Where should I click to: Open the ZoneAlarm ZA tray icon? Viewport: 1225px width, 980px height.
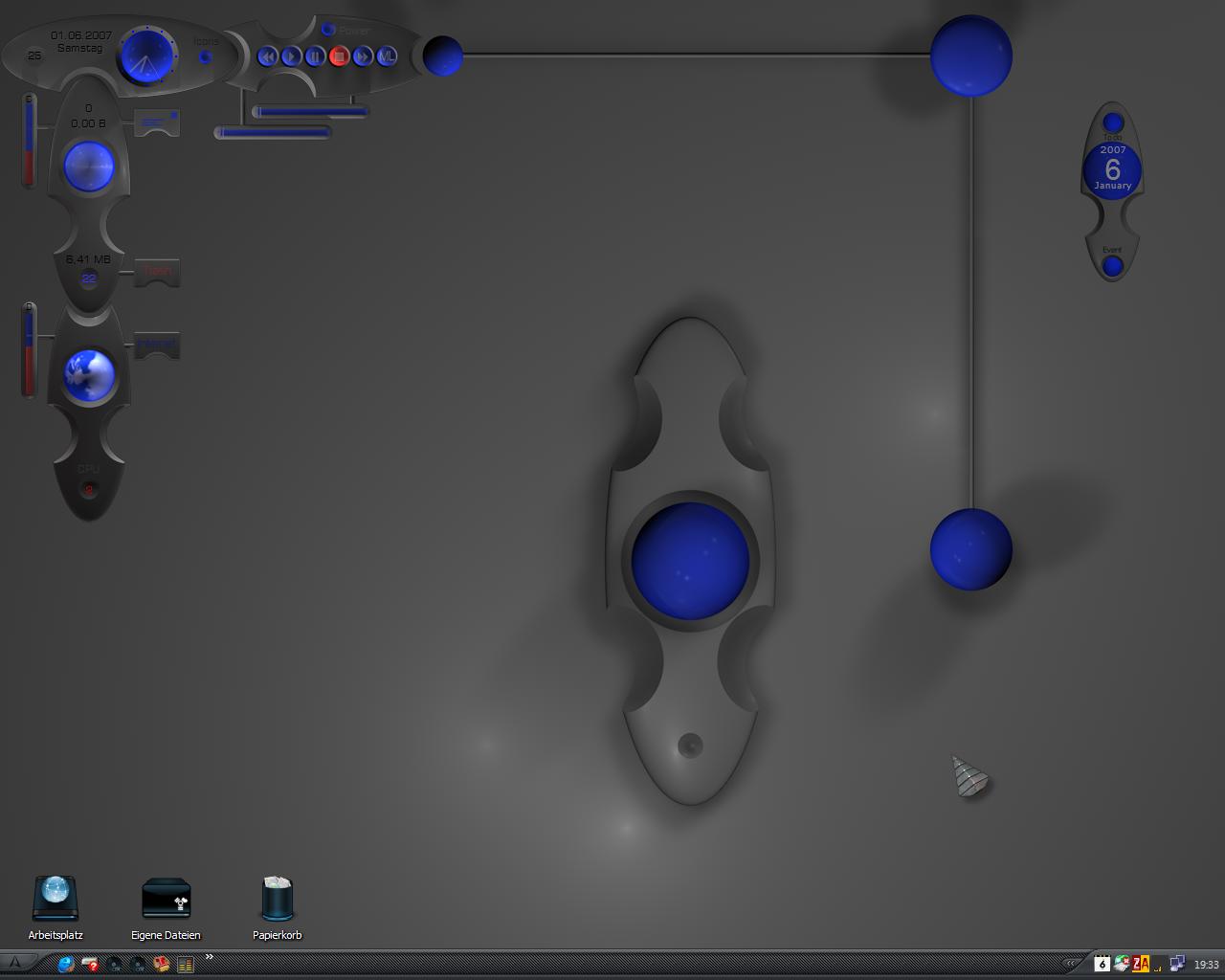1141,964
